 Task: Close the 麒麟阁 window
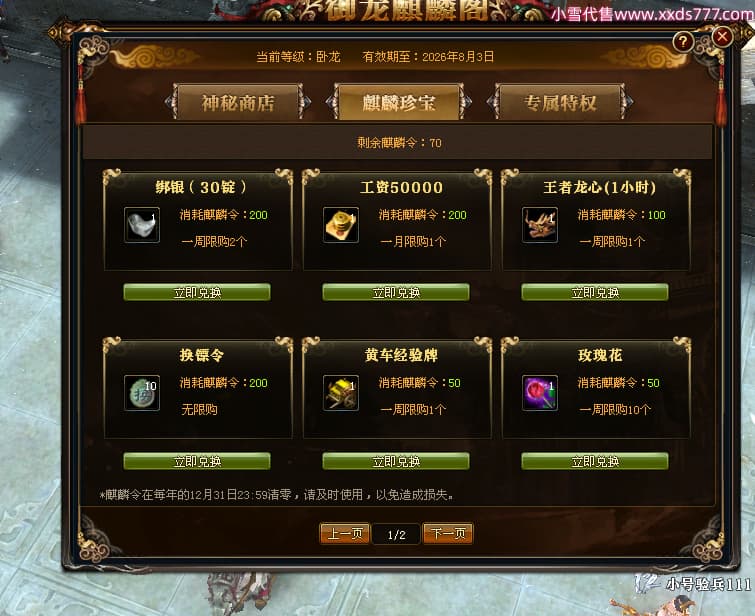722,37
